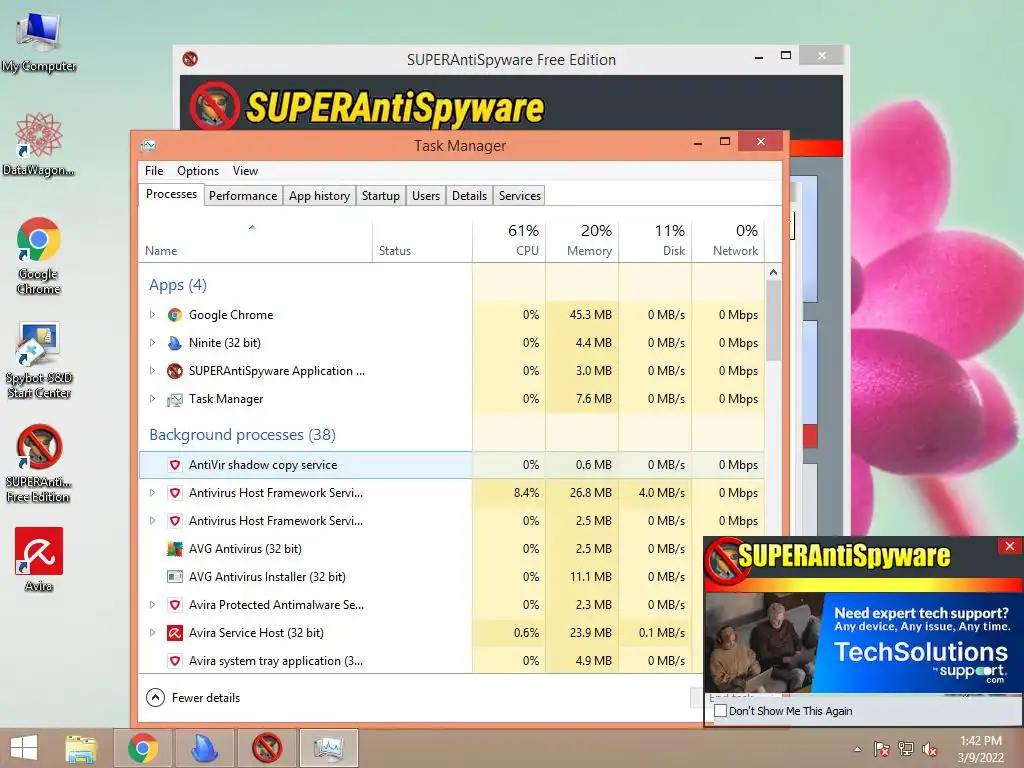Switch to the Performance tab
The height and width of the screenshot is (768, 1024).
tap(243, 196)
